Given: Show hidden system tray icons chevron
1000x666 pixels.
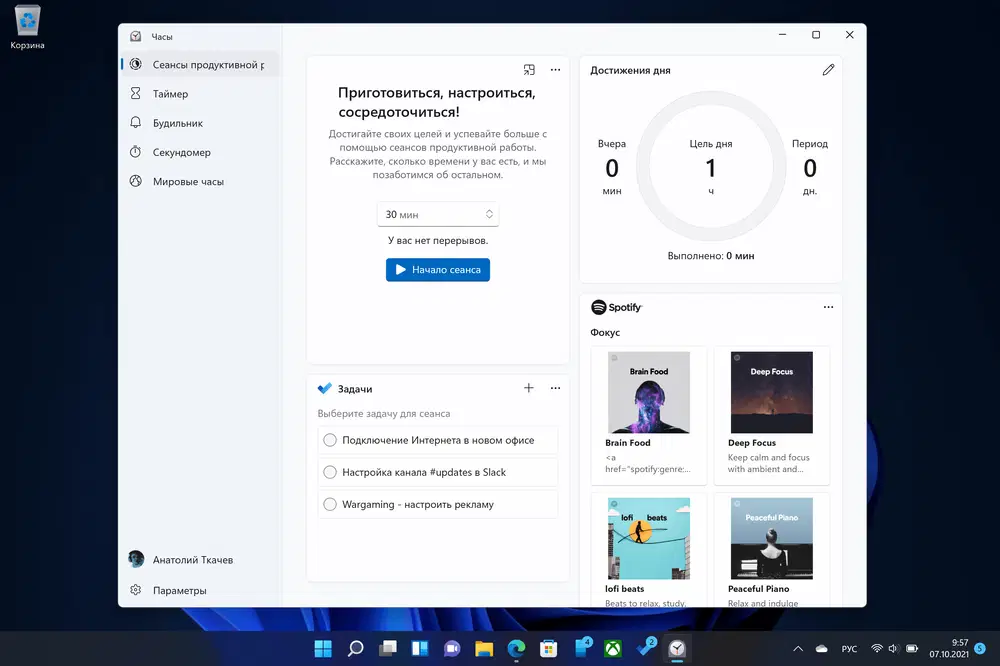Looking at the screenshot, I should [798, 649].
